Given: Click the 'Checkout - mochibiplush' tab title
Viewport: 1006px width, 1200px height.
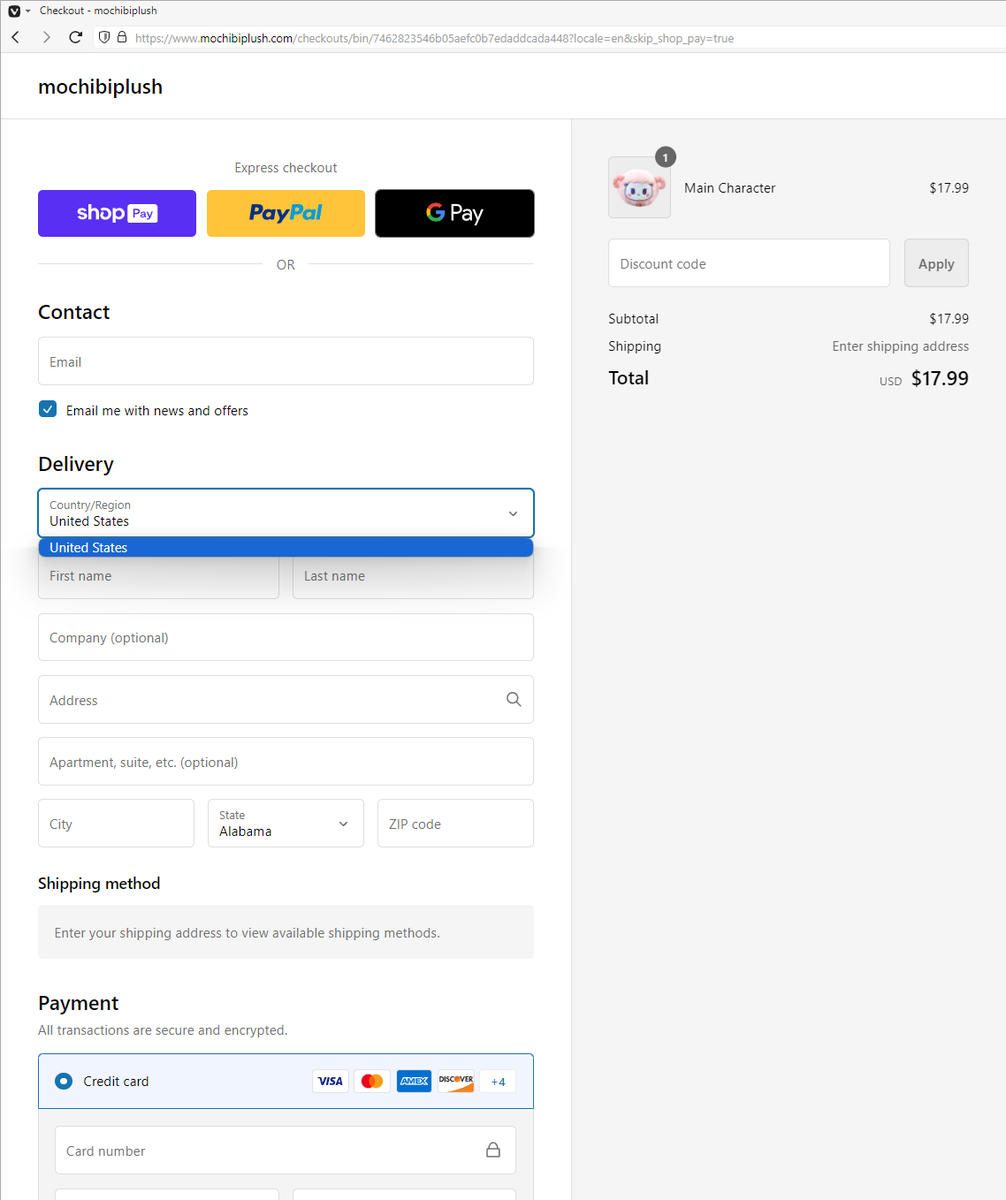Looking at the screenshot, I should click(98, 10).
